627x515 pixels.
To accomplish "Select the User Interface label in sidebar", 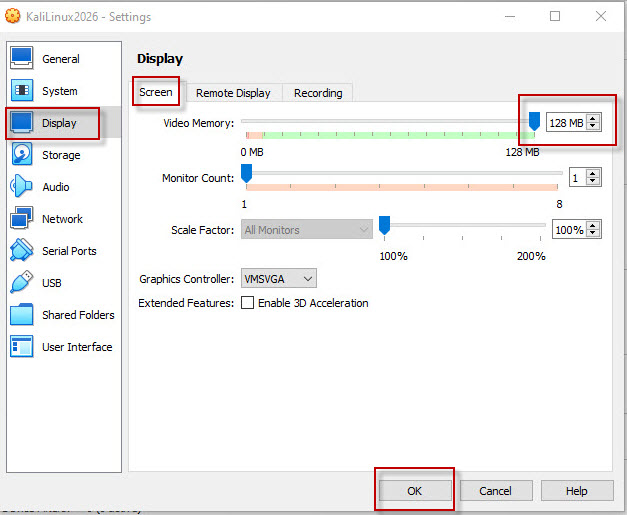I will (x=77, y=347).
